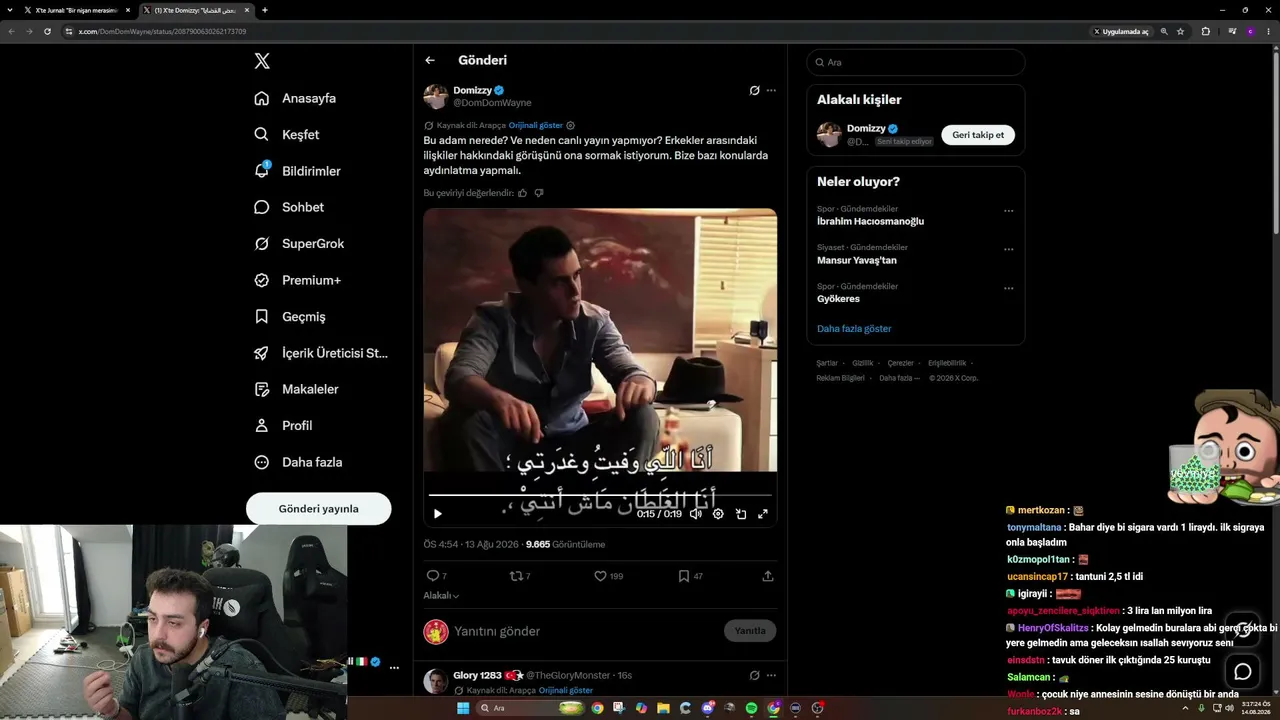Click the Yanıtla button

click(750, 631)
